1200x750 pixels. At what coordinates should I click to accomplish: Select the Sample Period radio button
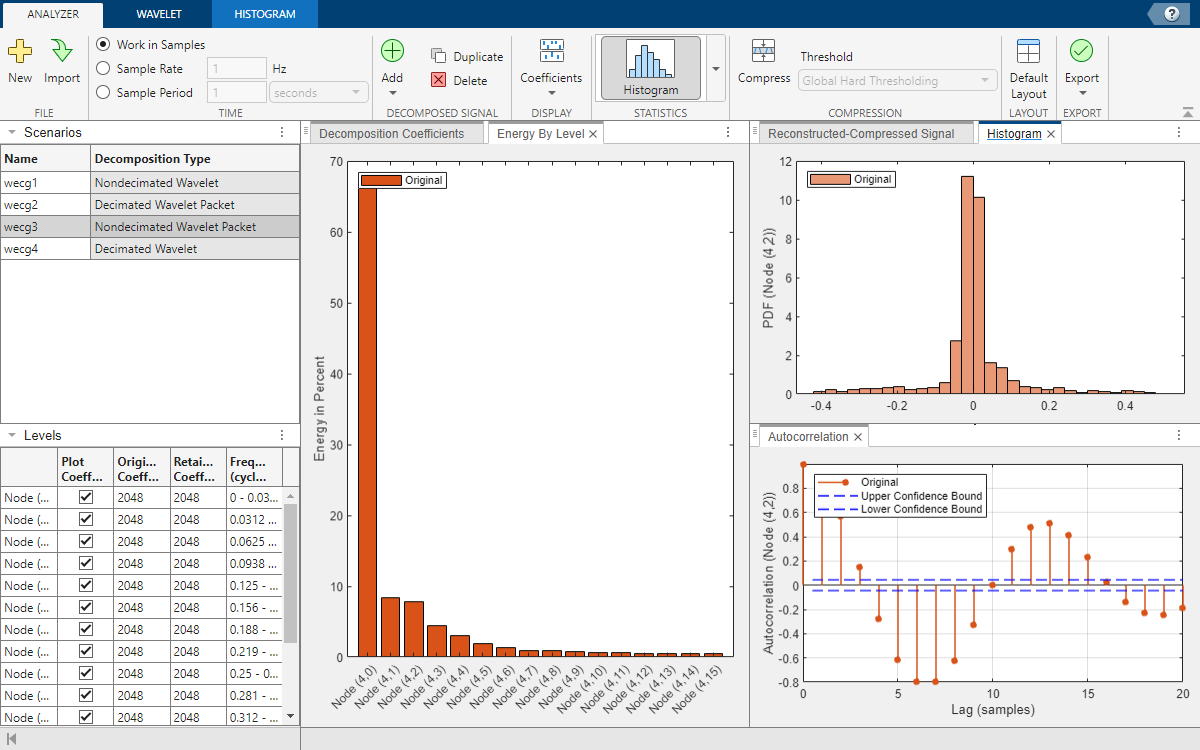103,93
